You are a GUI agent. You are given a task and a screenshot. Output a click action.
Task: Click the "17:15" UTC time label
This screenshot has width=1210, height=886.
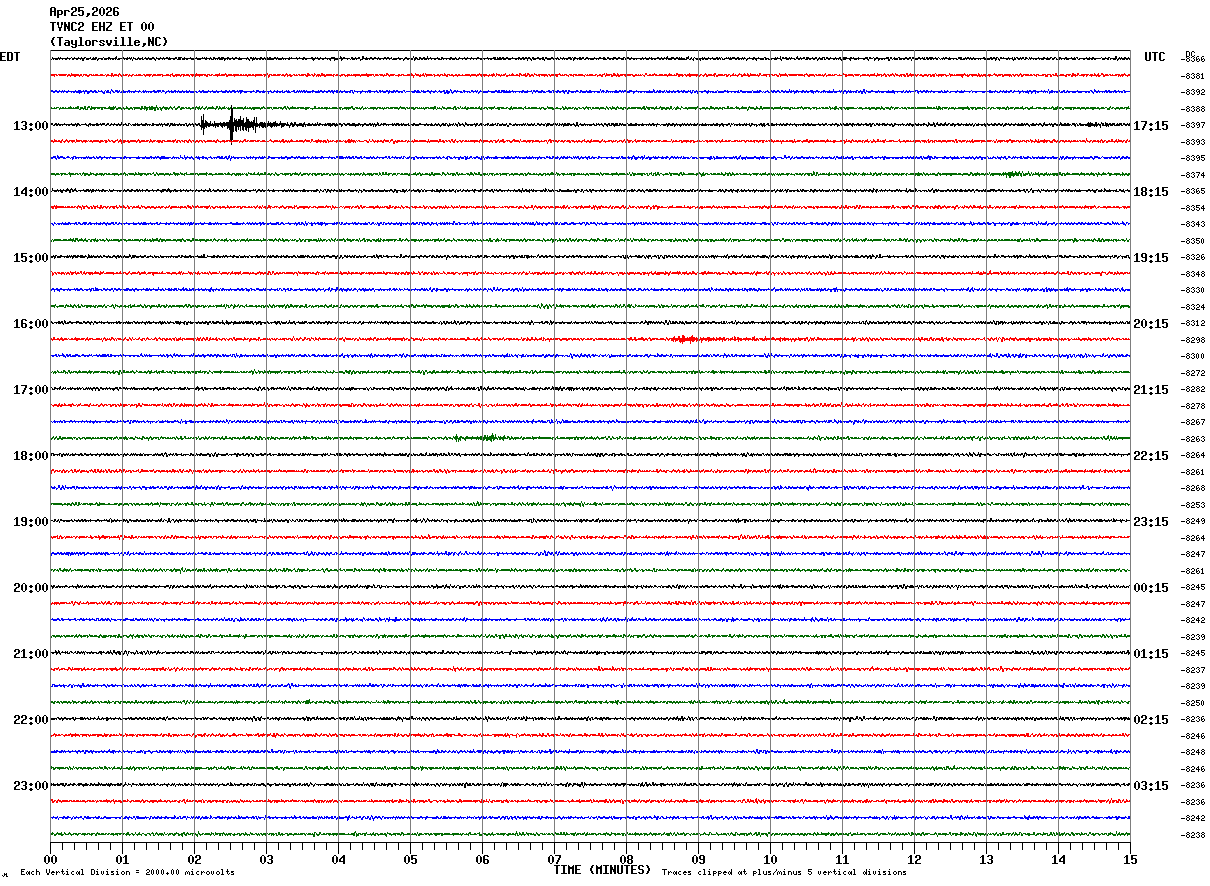point(1151,126)
